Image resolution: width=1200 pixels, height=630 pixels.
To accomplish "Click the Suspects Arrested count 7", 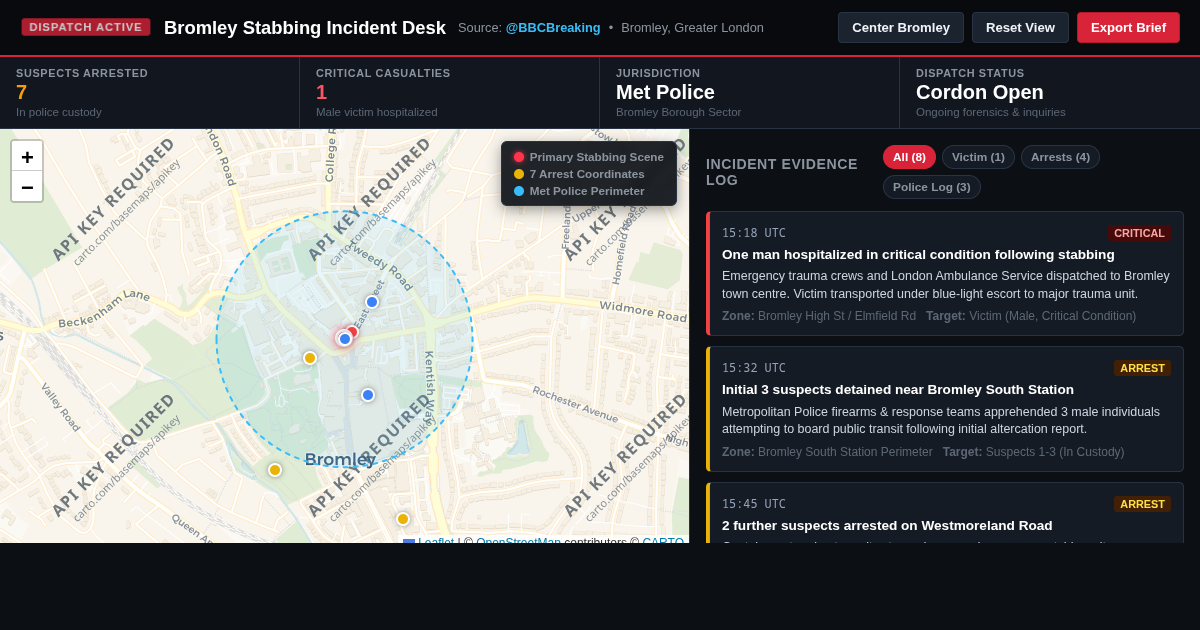I will 21,92.
